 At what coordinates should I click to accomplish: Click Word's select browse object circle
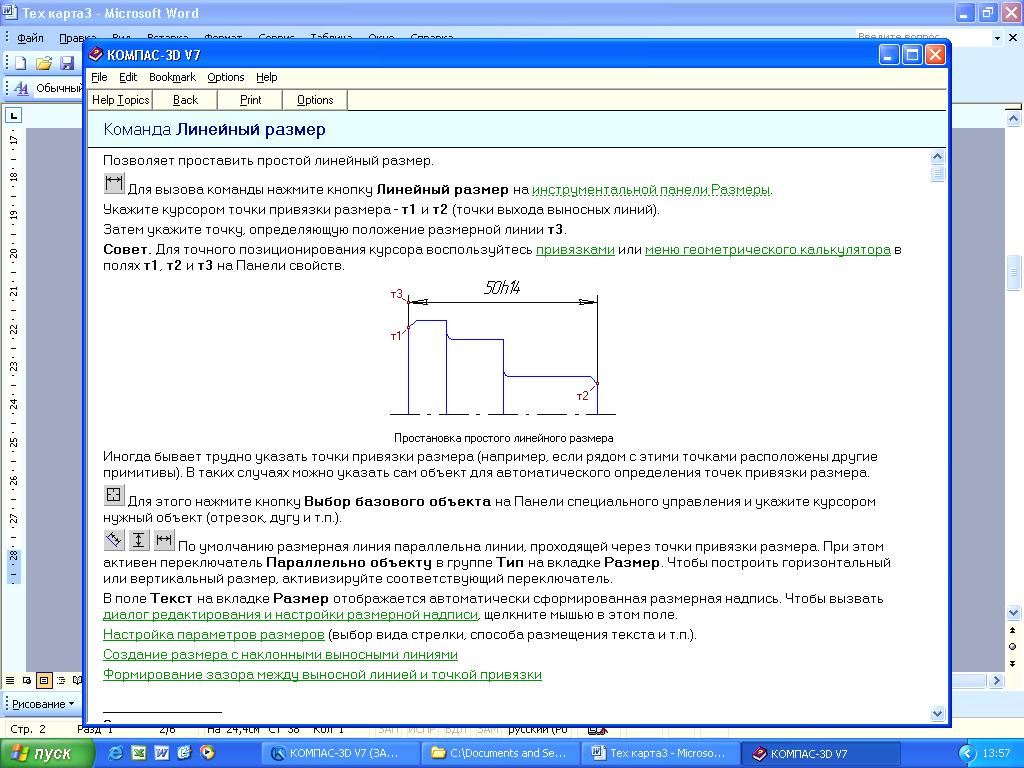(x=1013, y=647)
